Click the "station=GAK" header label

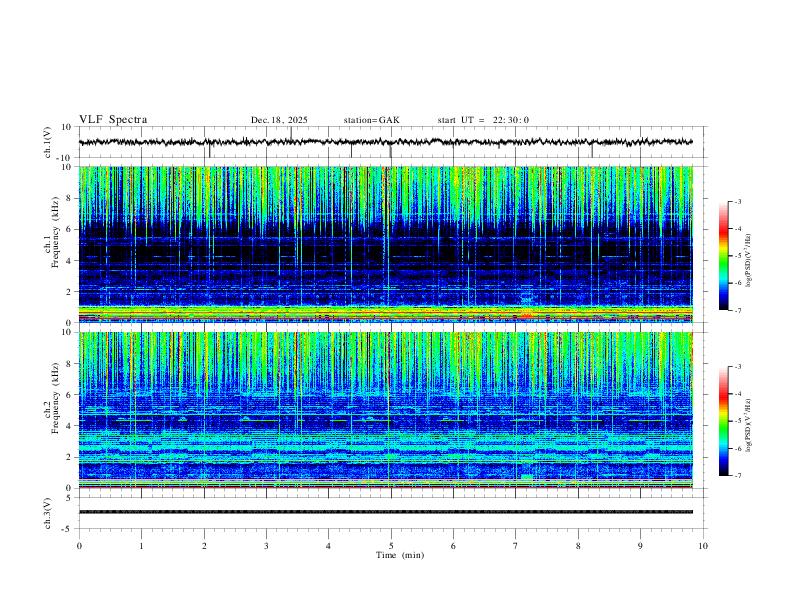coord(371,120)
